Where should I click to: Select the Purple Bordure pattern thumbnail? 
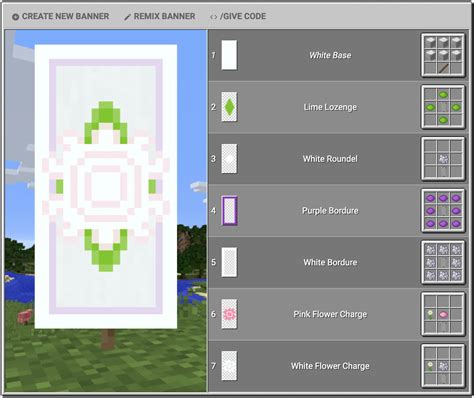pyautogui.click(x=229, y=211)
